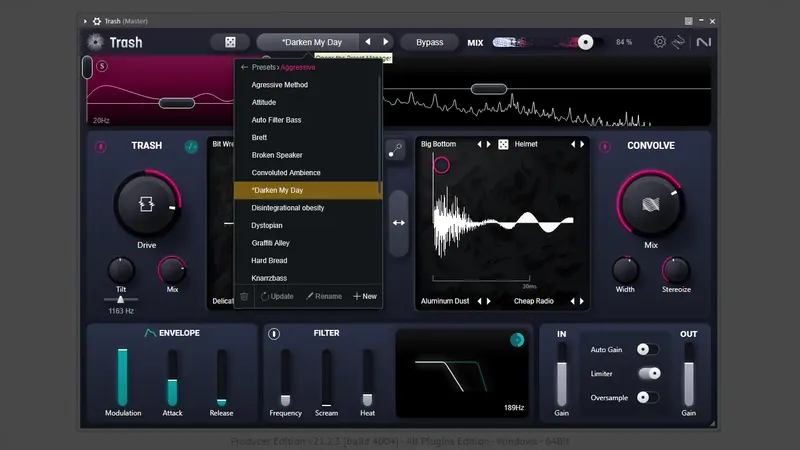
Task: Click the iZotope link arrows icon
Action: click(678, 42)
